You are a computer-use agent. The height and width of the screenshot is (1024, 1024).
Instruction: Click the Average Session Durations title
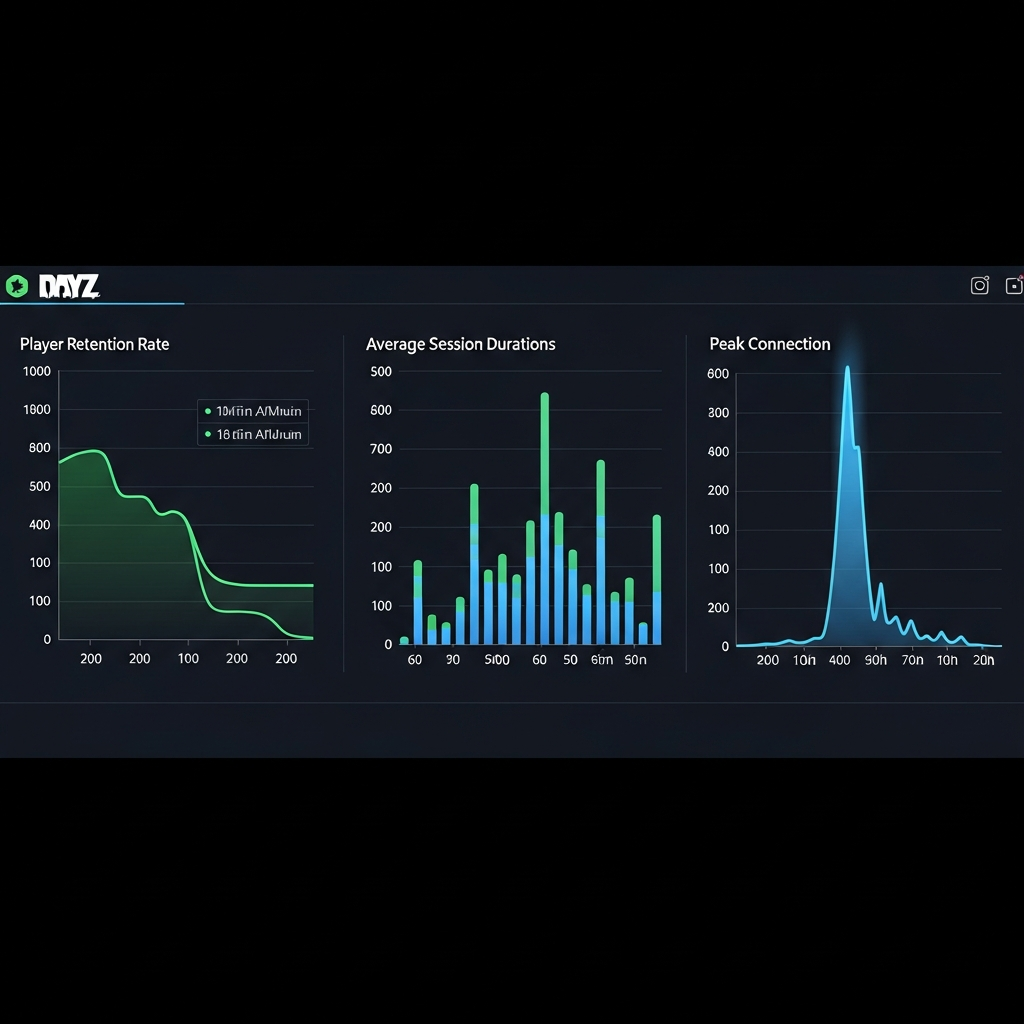460,344
